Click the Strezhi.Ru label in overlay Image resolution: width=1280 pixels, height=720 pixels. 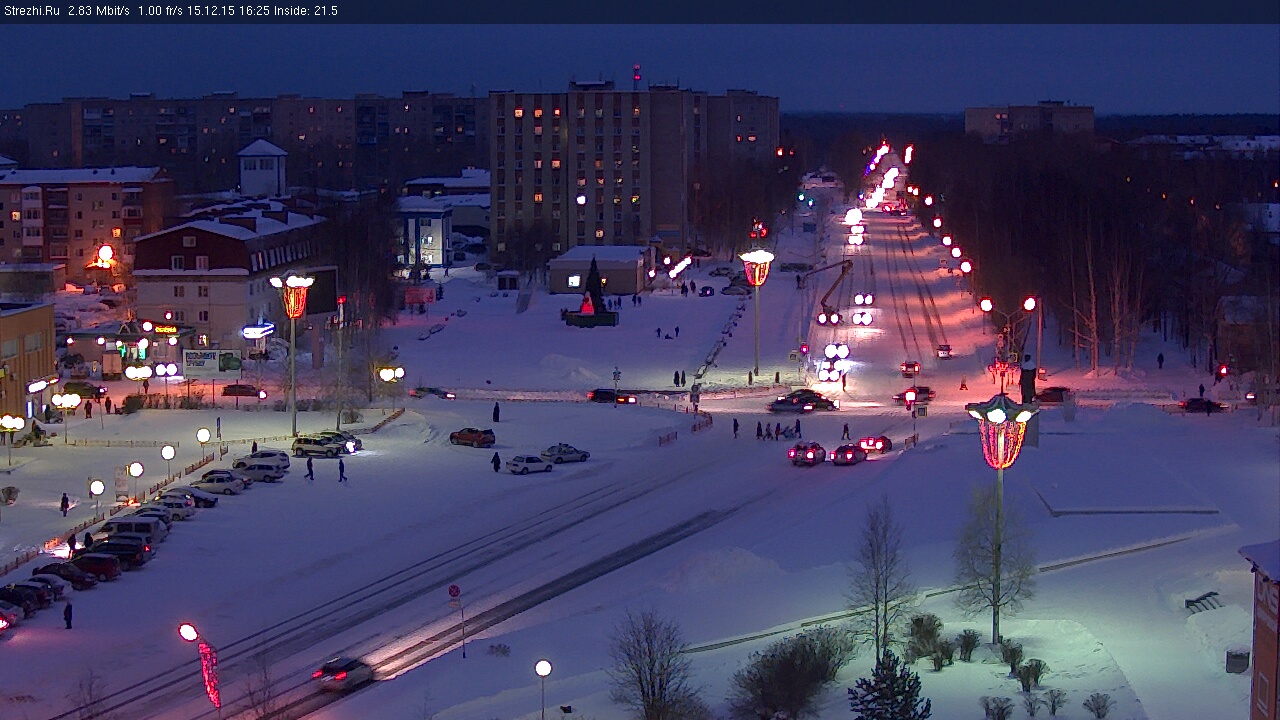coord(32,11)
